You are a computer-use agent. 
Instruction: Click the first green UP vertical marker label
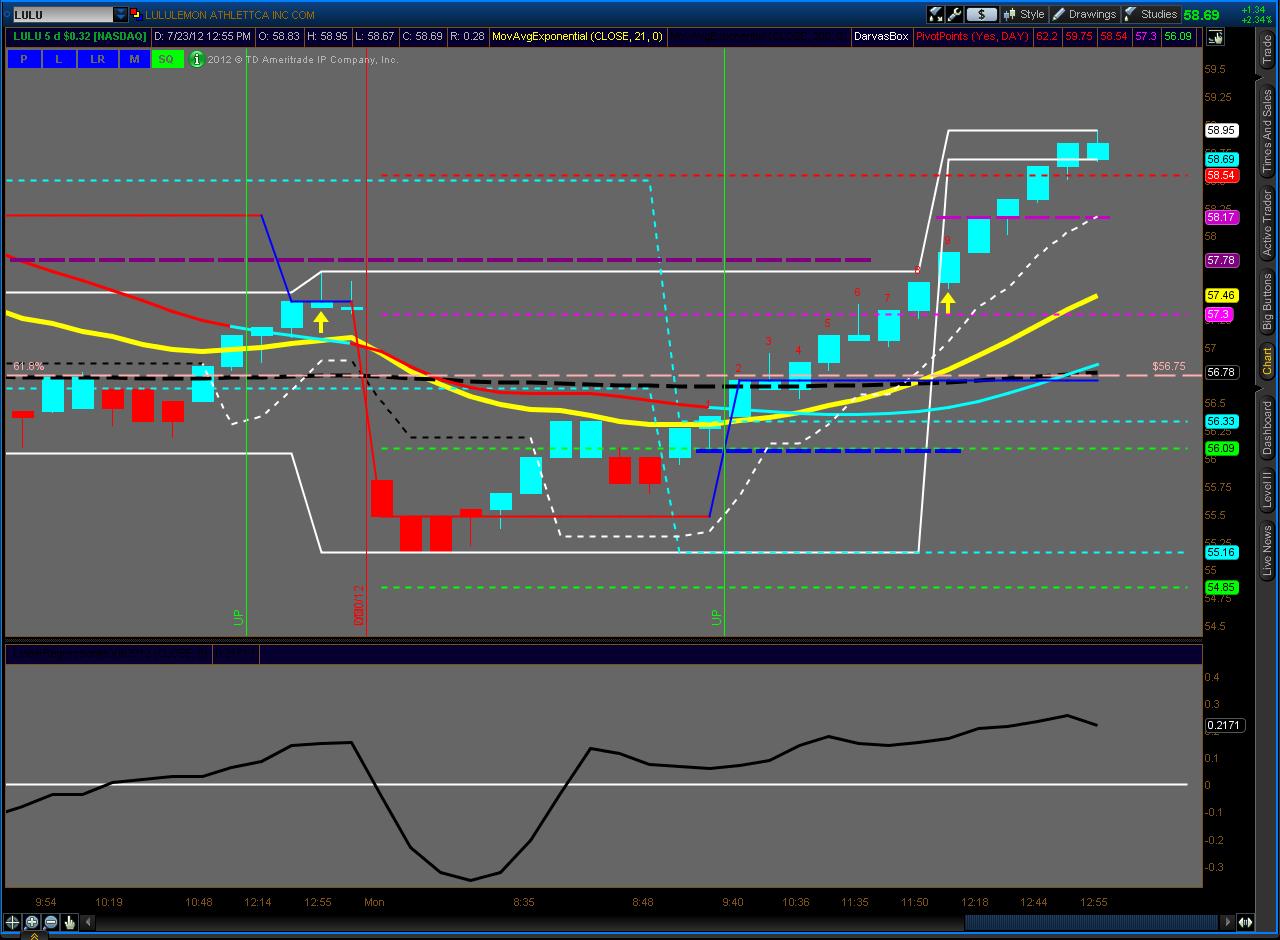pyautogui.click(x=239, y=617)
